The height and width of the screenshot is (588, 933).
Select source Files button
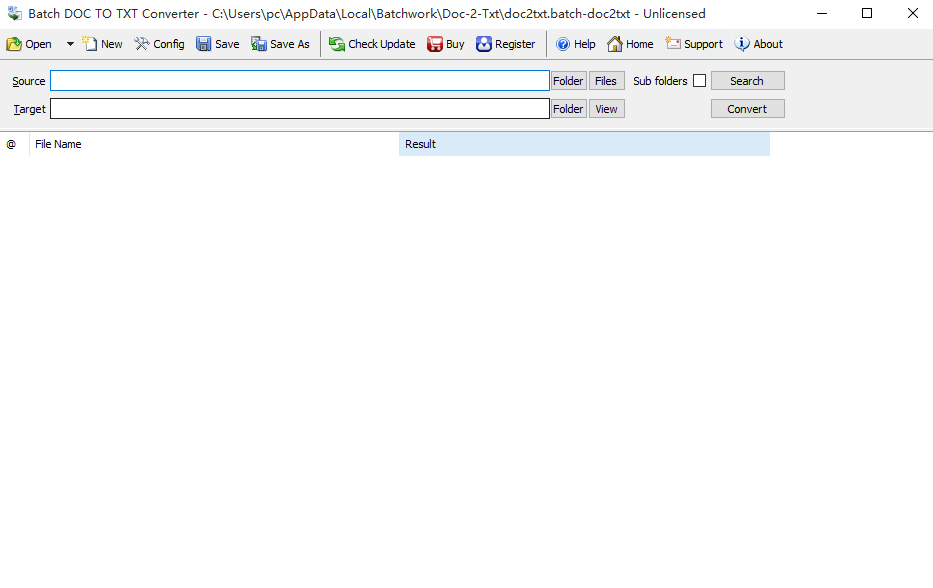point(606,81)
